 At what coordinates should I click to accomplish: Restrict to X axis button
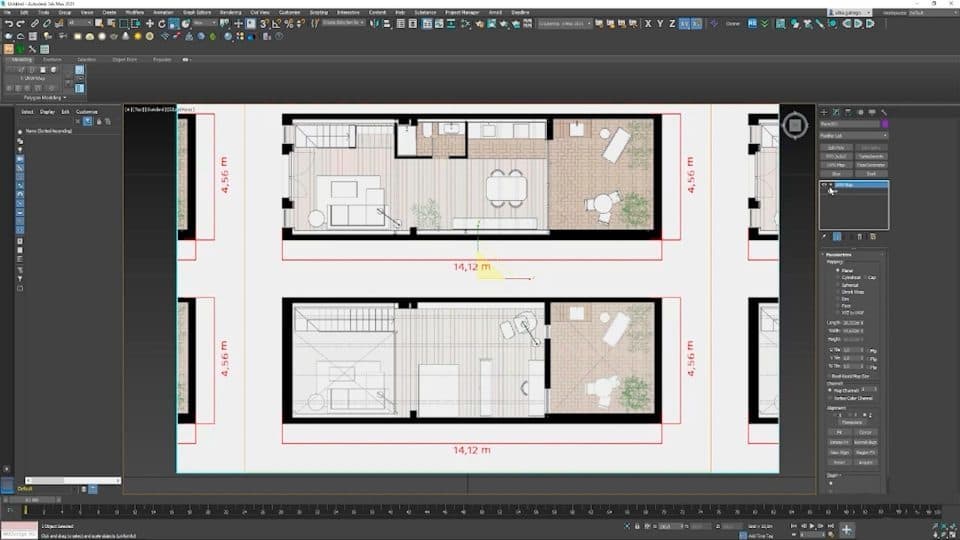648,24
